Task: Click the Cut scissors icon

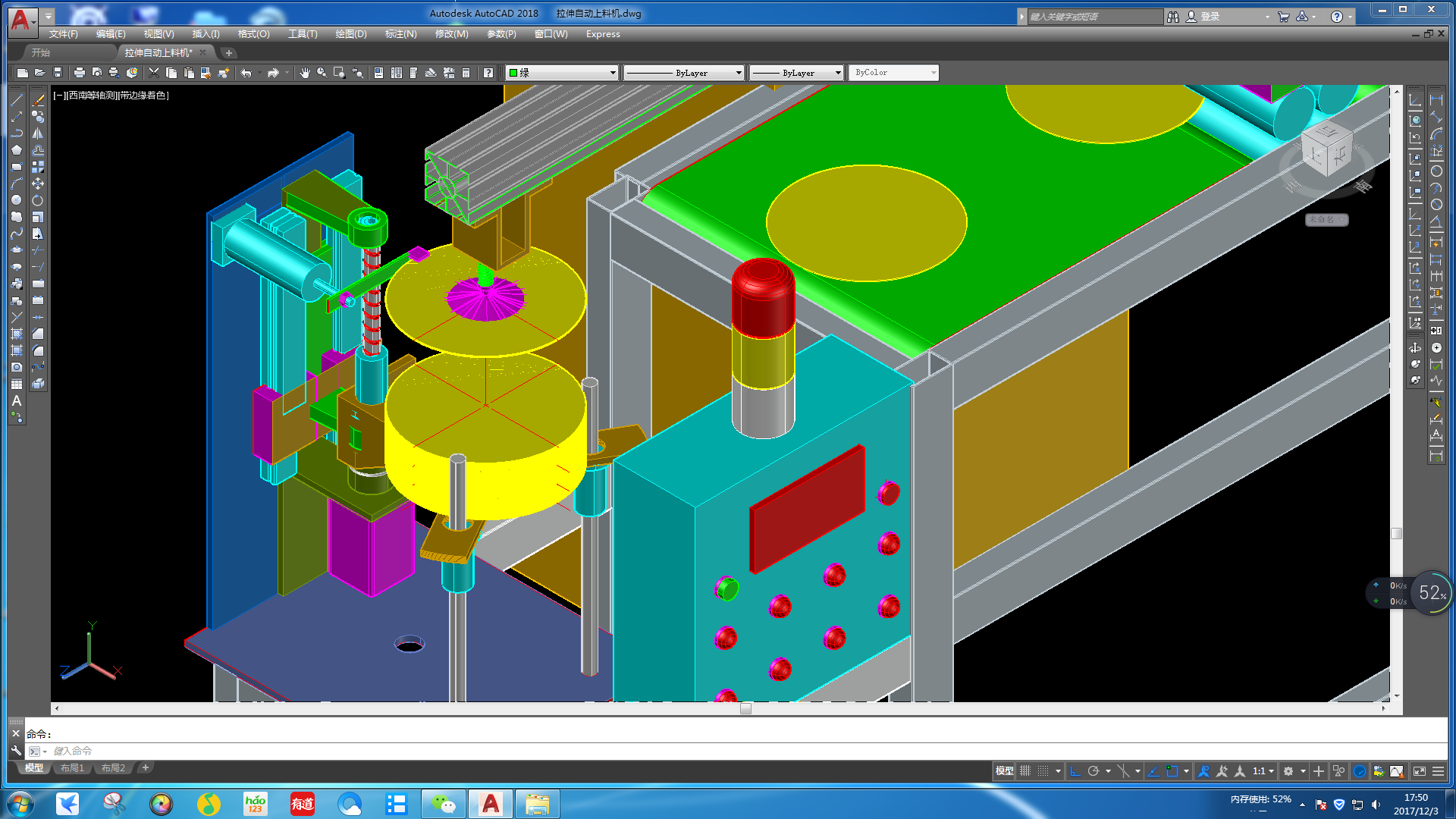Action: (154, 73)
